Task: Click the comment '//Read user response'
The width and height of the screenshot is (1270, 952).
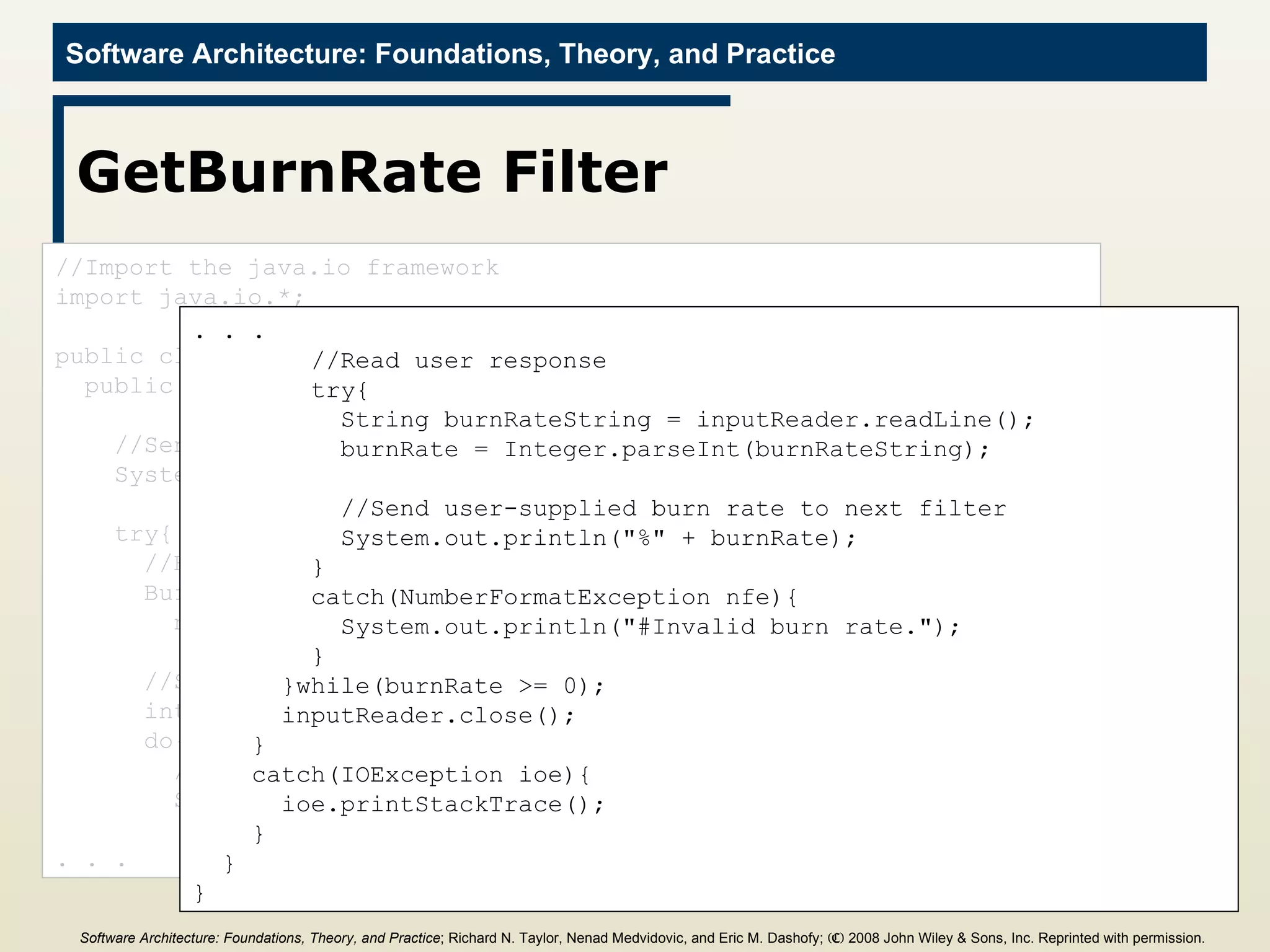Action: click(x=459, y=361)
